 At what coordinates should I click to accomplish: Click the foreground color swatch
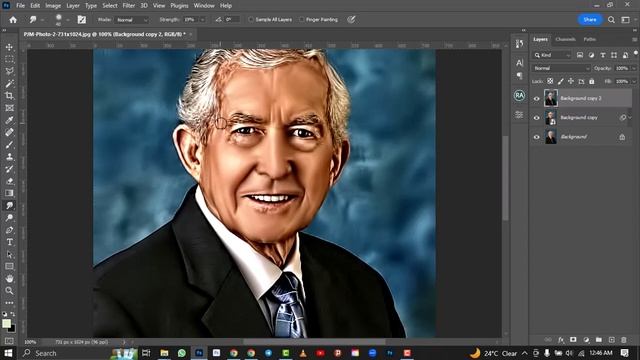pos(6,323)
